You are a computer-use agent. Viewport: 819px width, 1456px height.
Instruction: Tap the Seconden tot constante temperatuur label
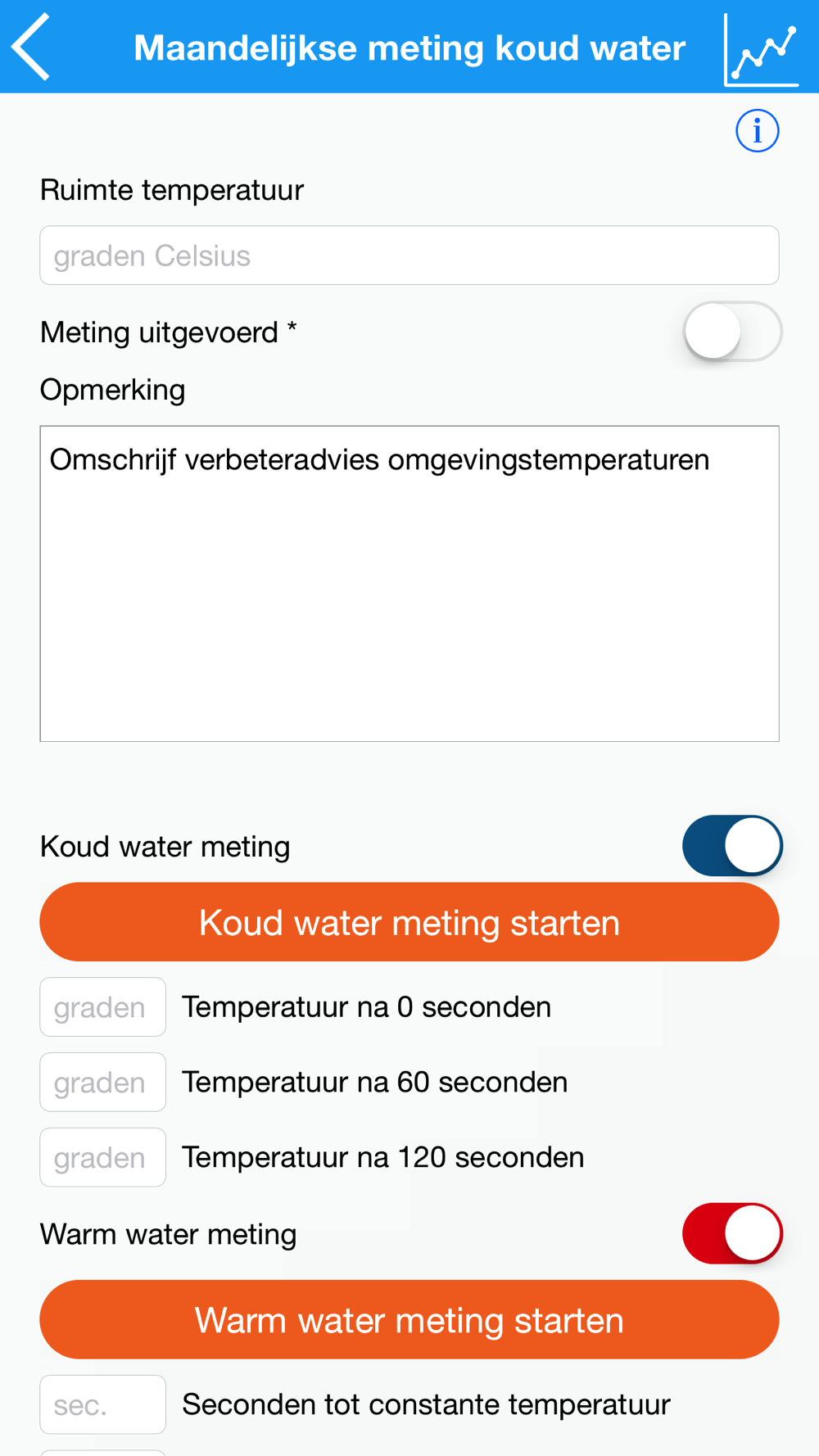pyautogui.click(x=427, y=1404)
